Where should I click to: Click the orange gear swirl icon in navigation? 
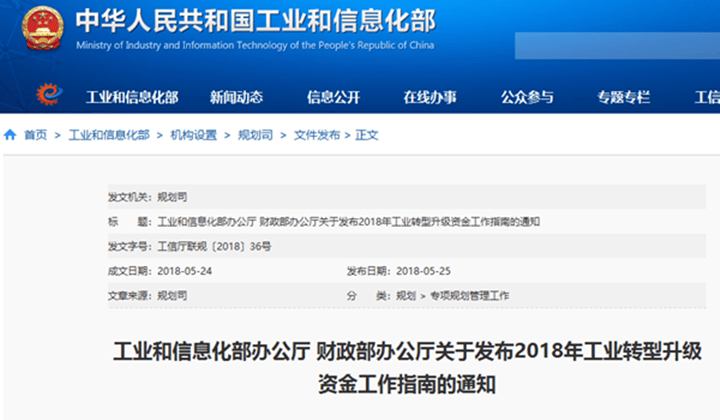(x=49, y=95)
